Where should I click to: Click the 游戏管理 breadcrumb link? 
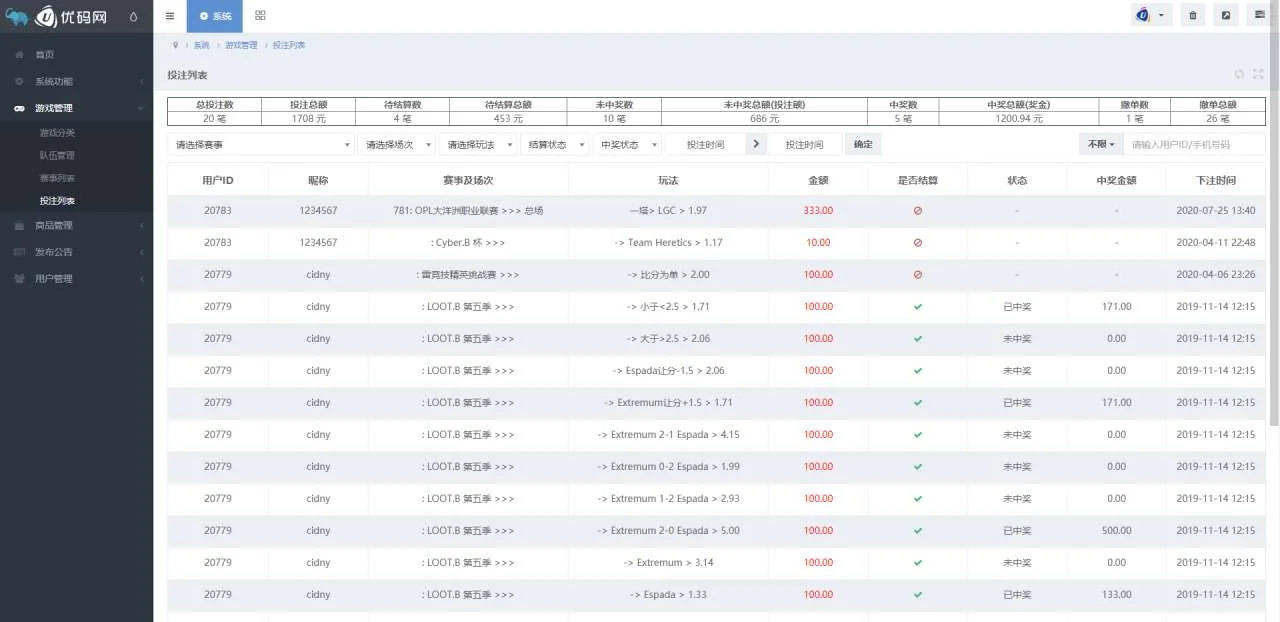pos(241,45)
